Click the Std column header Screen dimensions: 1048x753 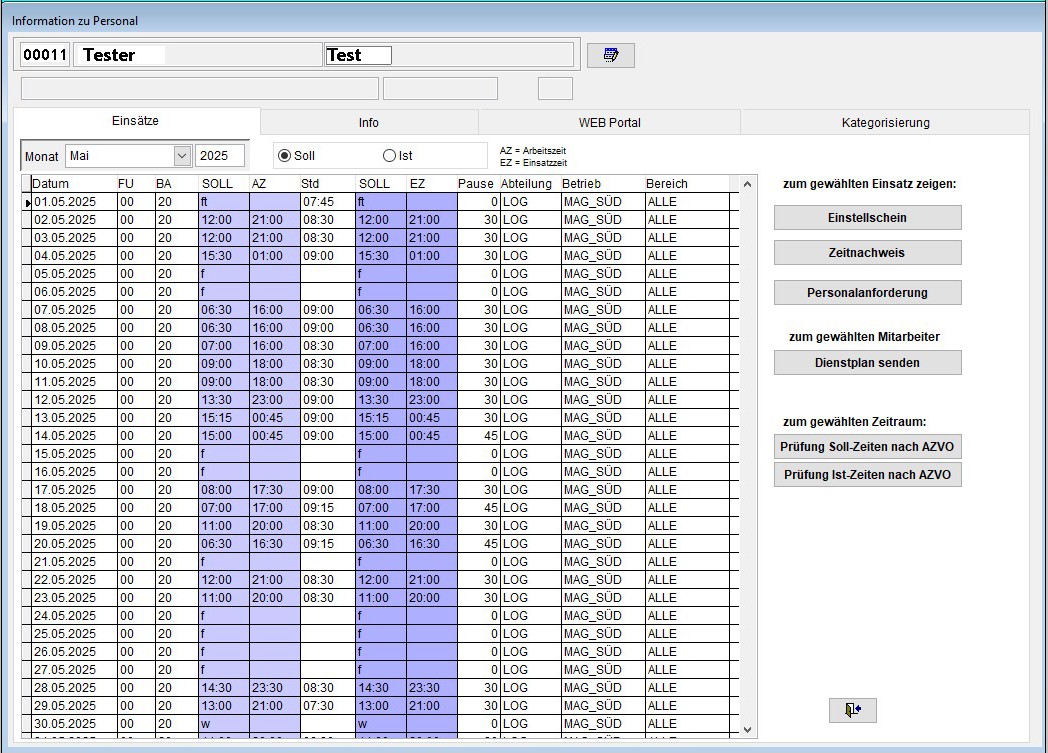click(328, 184)
